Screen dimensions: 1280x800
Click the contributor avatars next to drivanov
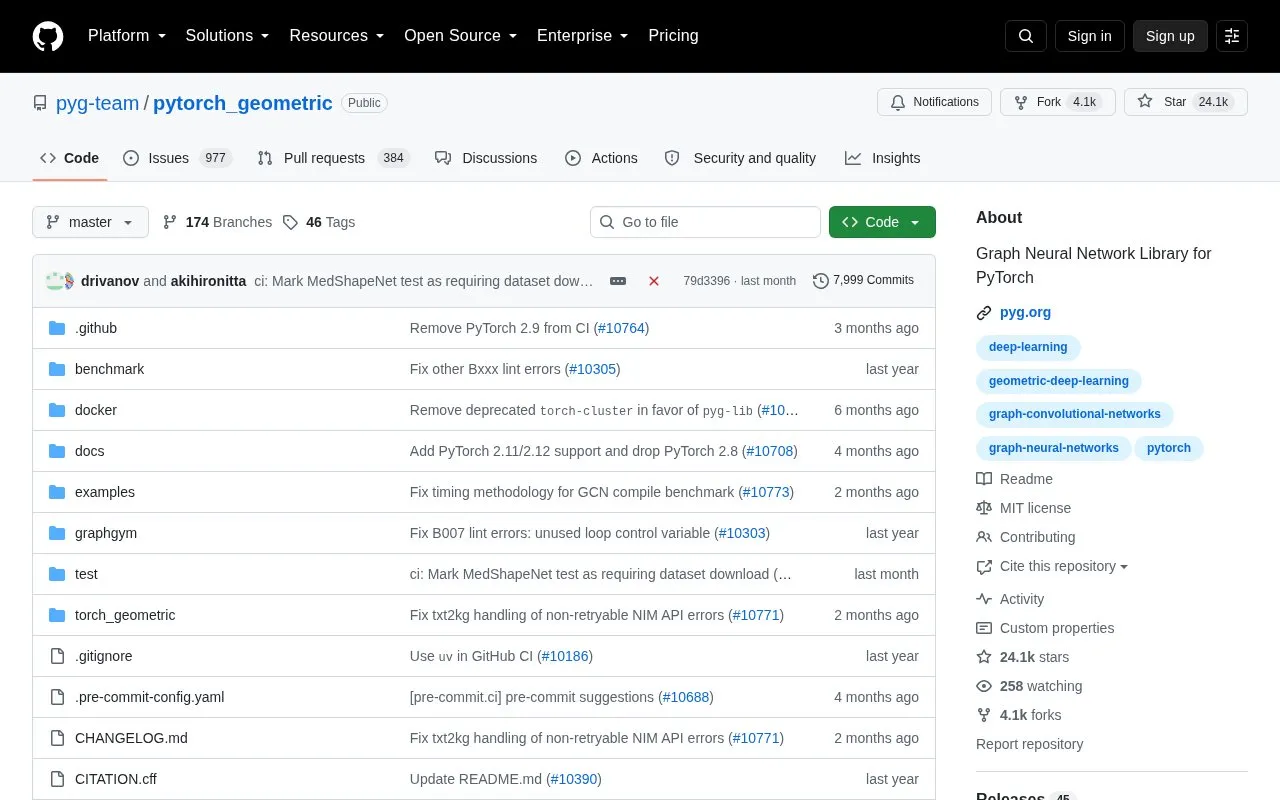click(60, 281)
